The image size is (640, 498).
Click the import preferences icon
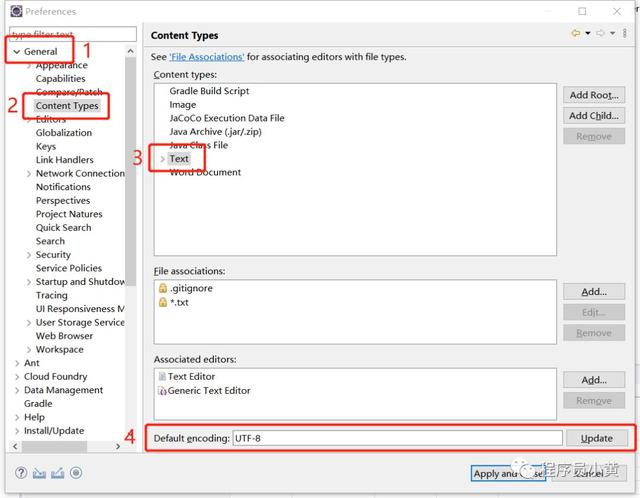[x=39, y=473]
